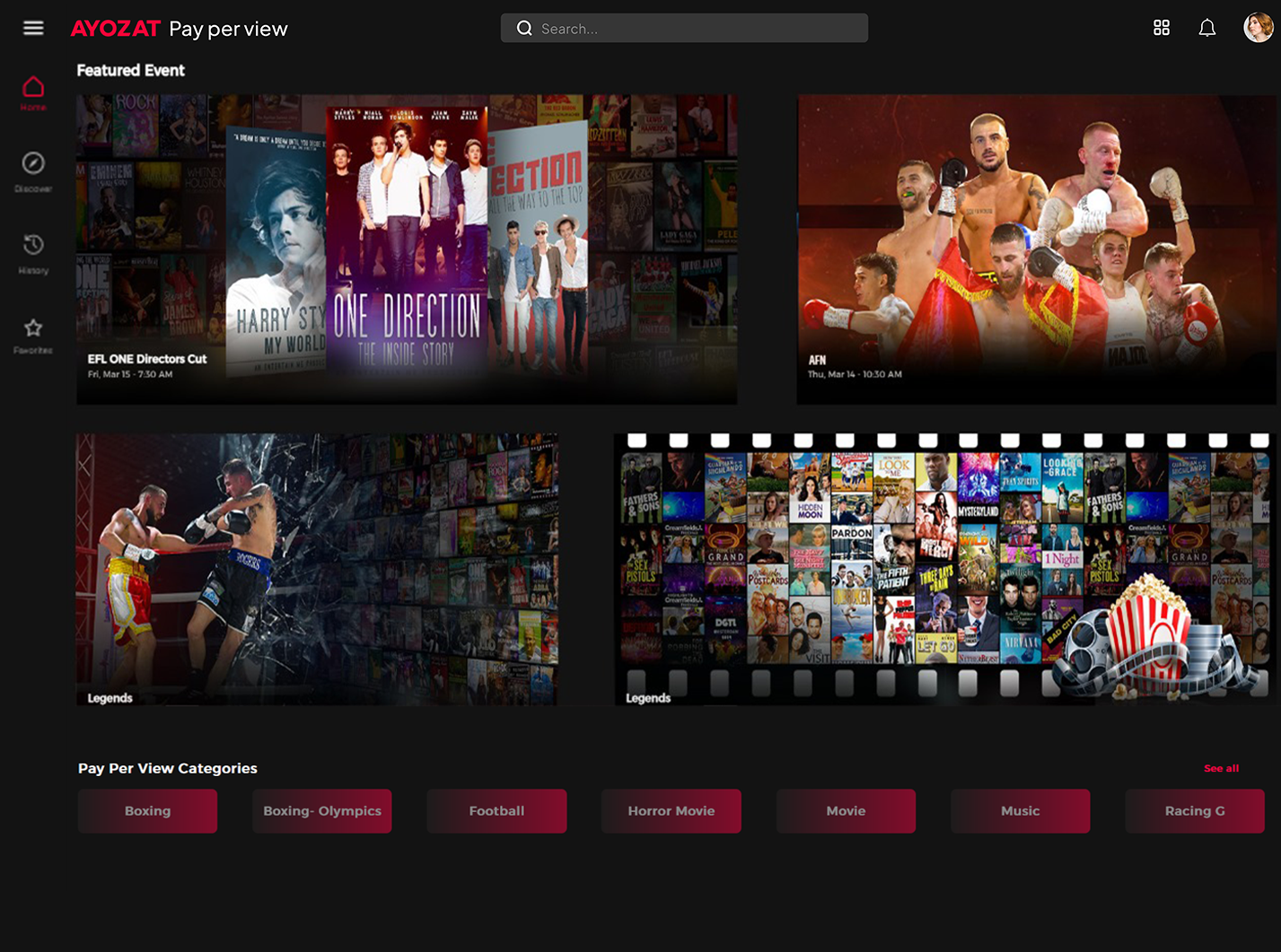This screenshot has height=952, width=1281.
Task: Select the Boxing- Olympics category
Action: pos(322,811)
